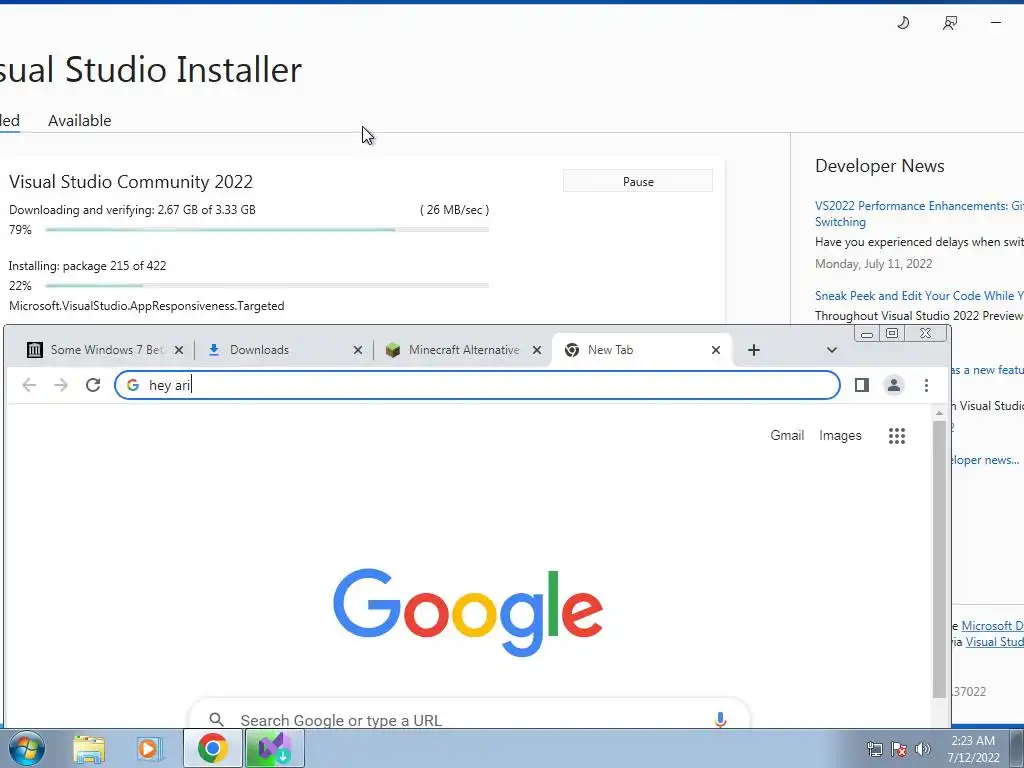The height and width of the screenshot is (768, 1024).
Task: Click the 'Monday, July 11, 2022' news date
Action: point(873,264)
